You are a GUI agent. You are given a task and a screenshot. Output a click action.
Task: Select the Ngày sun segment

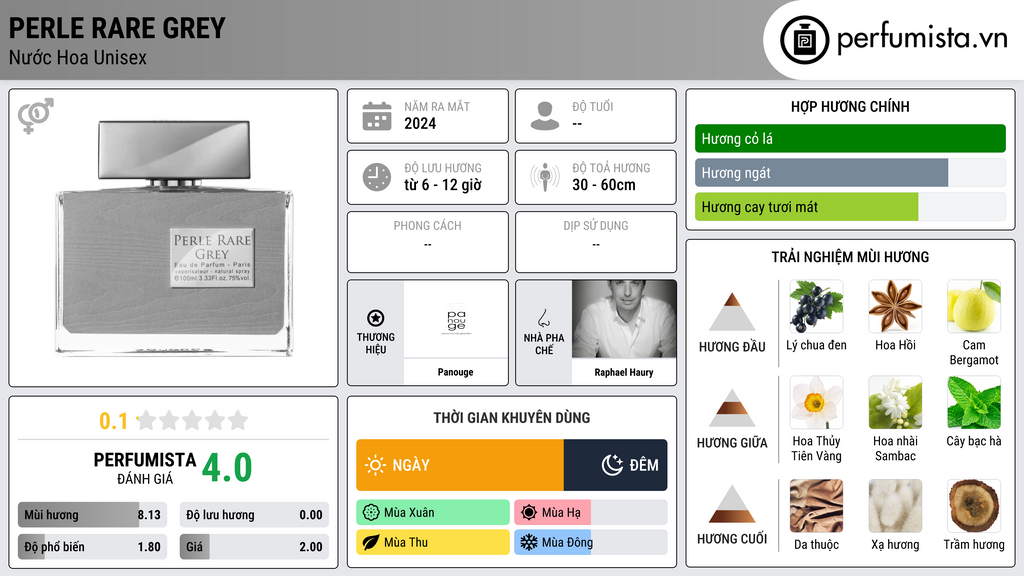click(460, 465)
